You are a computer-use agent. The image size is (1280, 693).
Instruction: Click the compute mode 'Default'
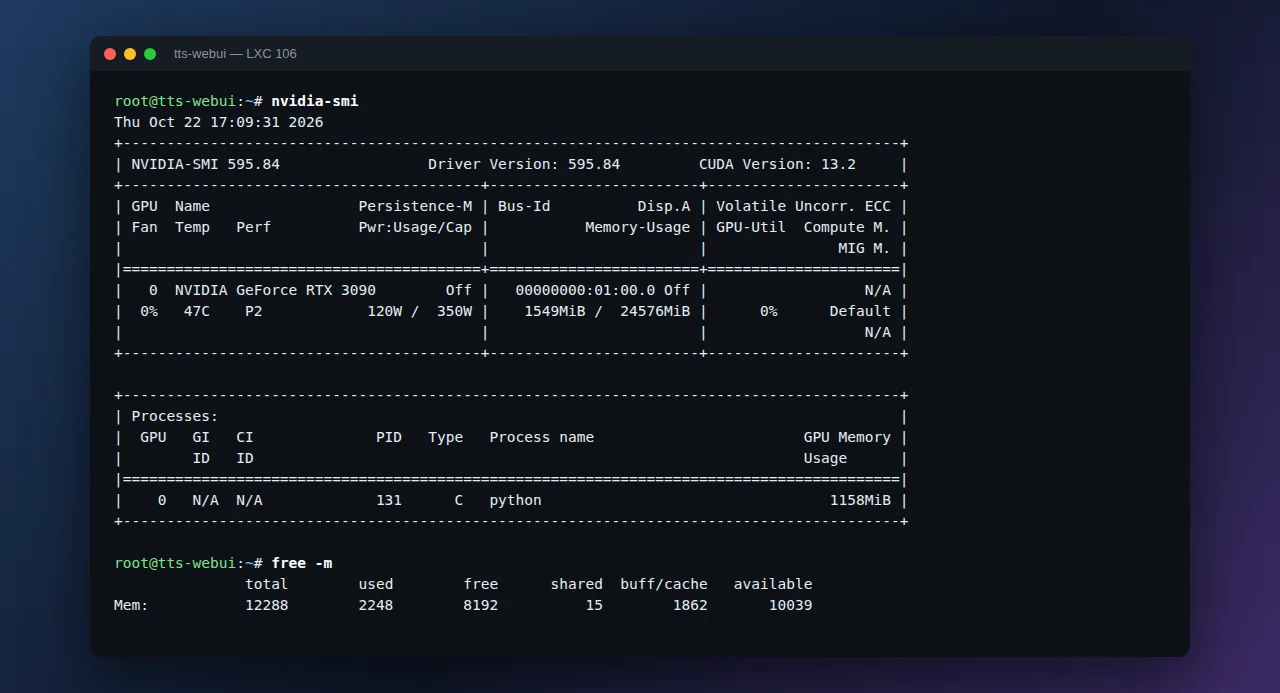(x=860, y=311)
